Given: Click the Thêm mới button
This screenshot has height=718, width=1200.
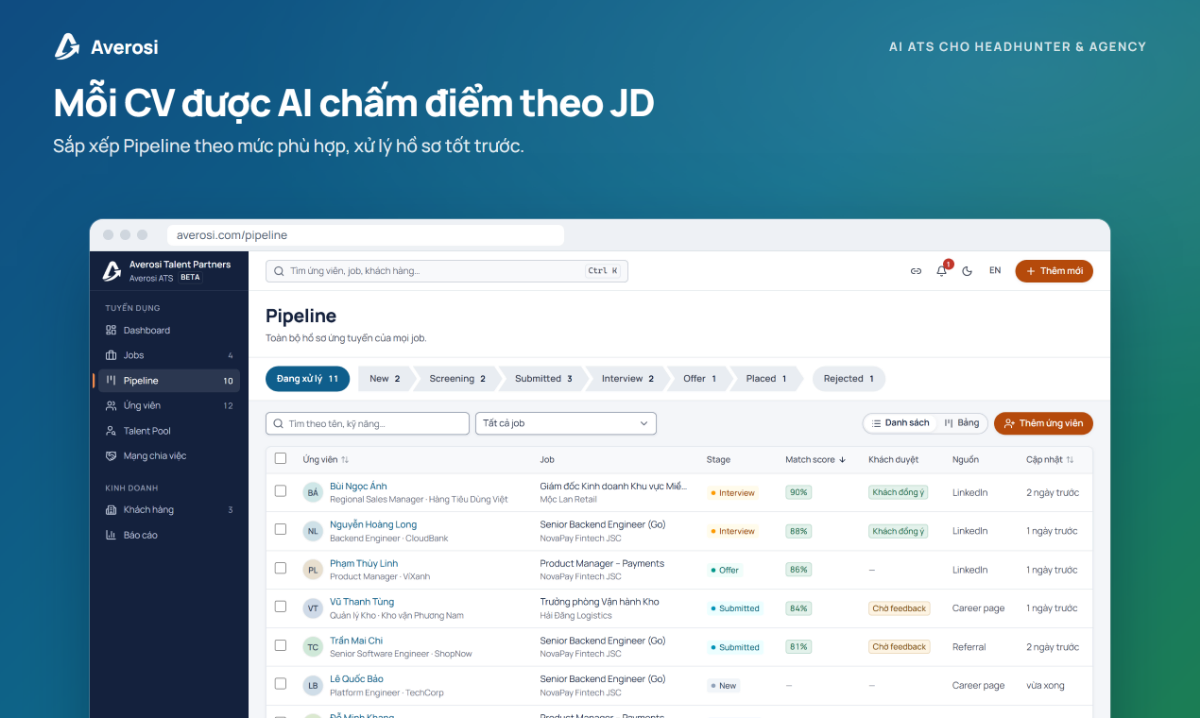Looking at the screenshot, I should (1054, 271).
